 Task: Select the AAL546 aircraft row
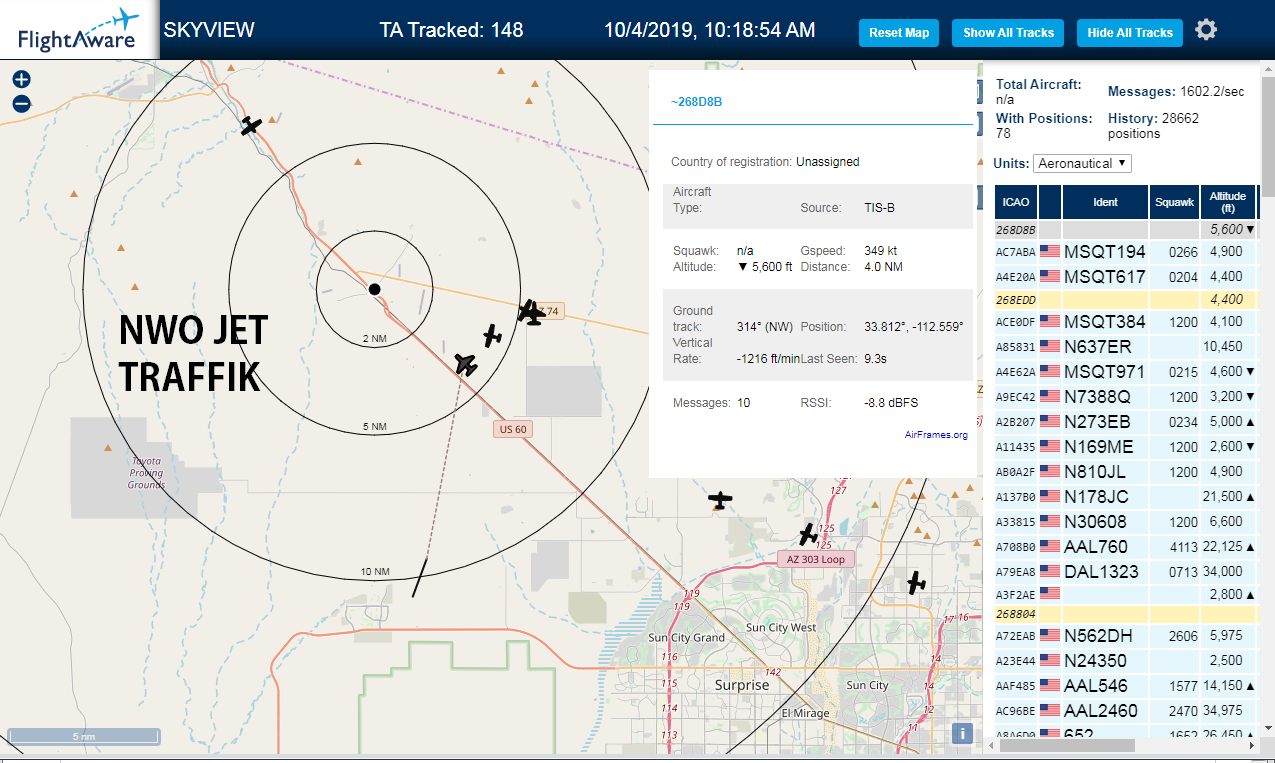[1125, 685]
